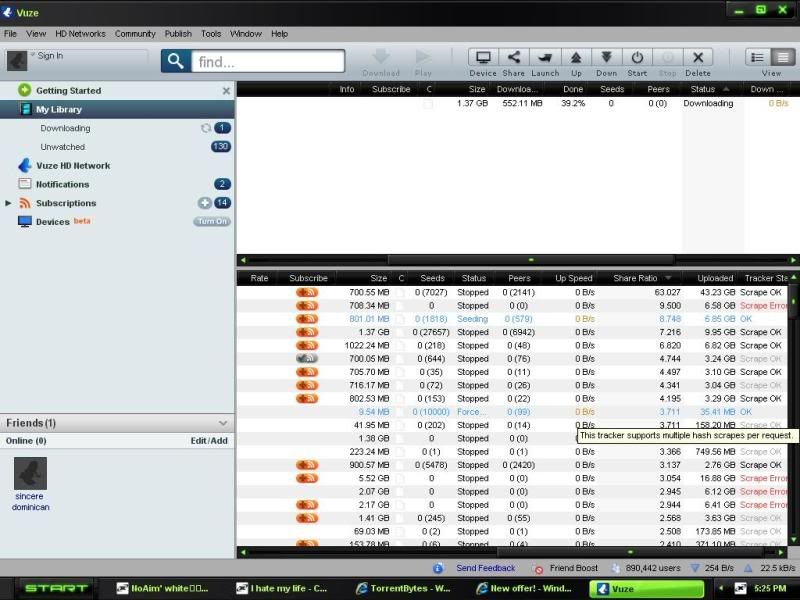The width and height of the screenshot is (800, 600).
Task: Open Notifications in sidebar
Action: tap(62, 184)
